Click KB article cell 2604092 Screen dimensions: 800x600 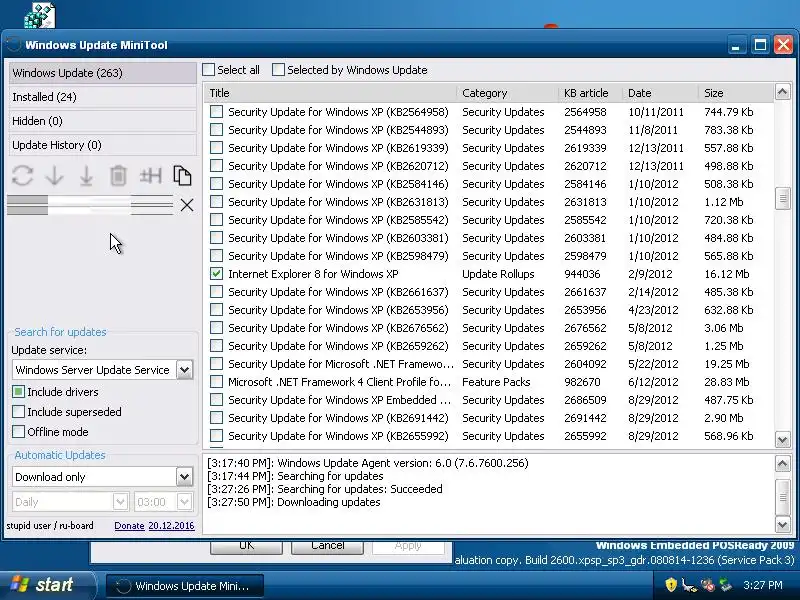[585, 364]
